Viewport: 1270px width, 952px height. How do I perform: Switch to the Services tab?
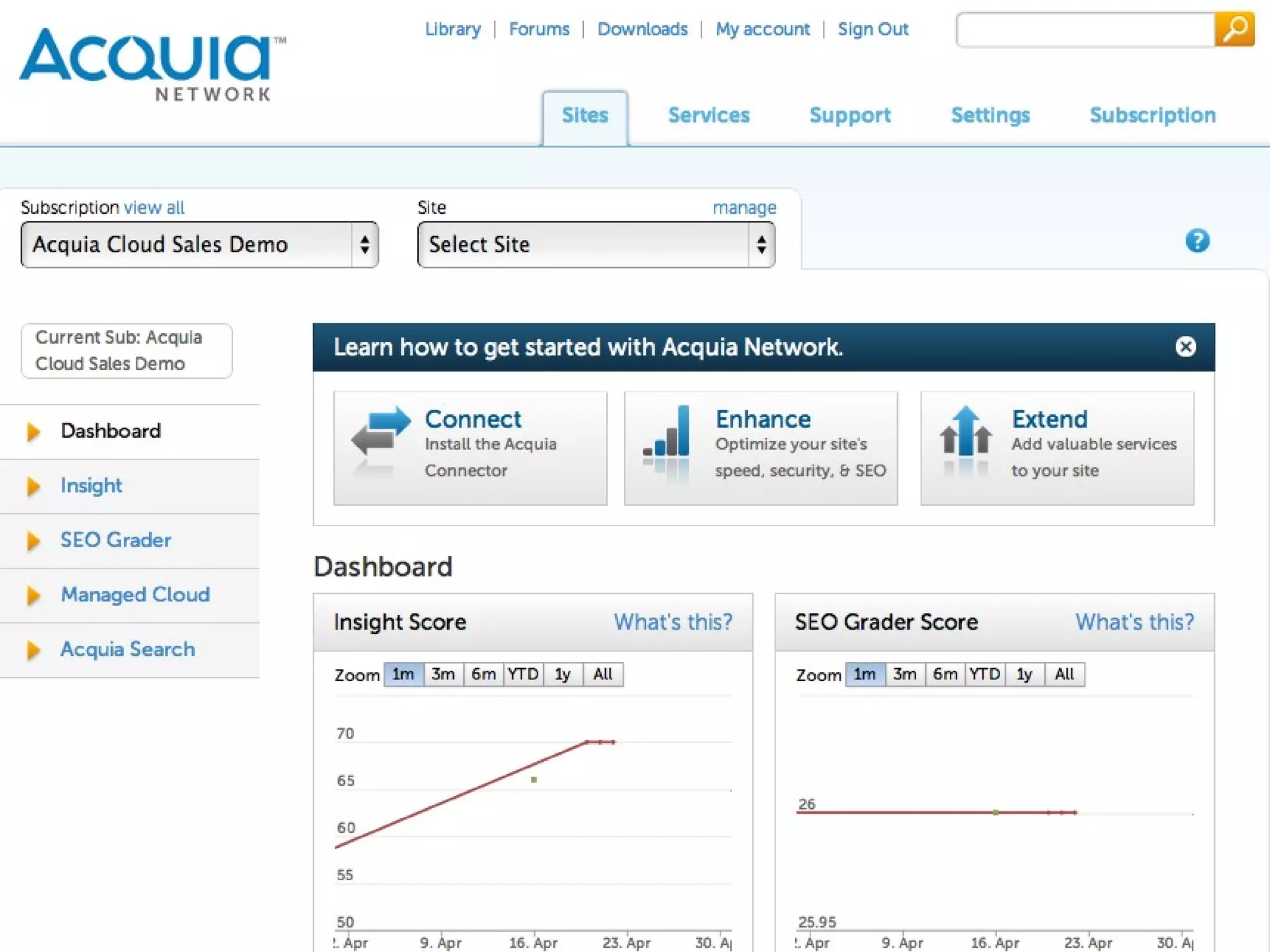[x=708, y=115]
